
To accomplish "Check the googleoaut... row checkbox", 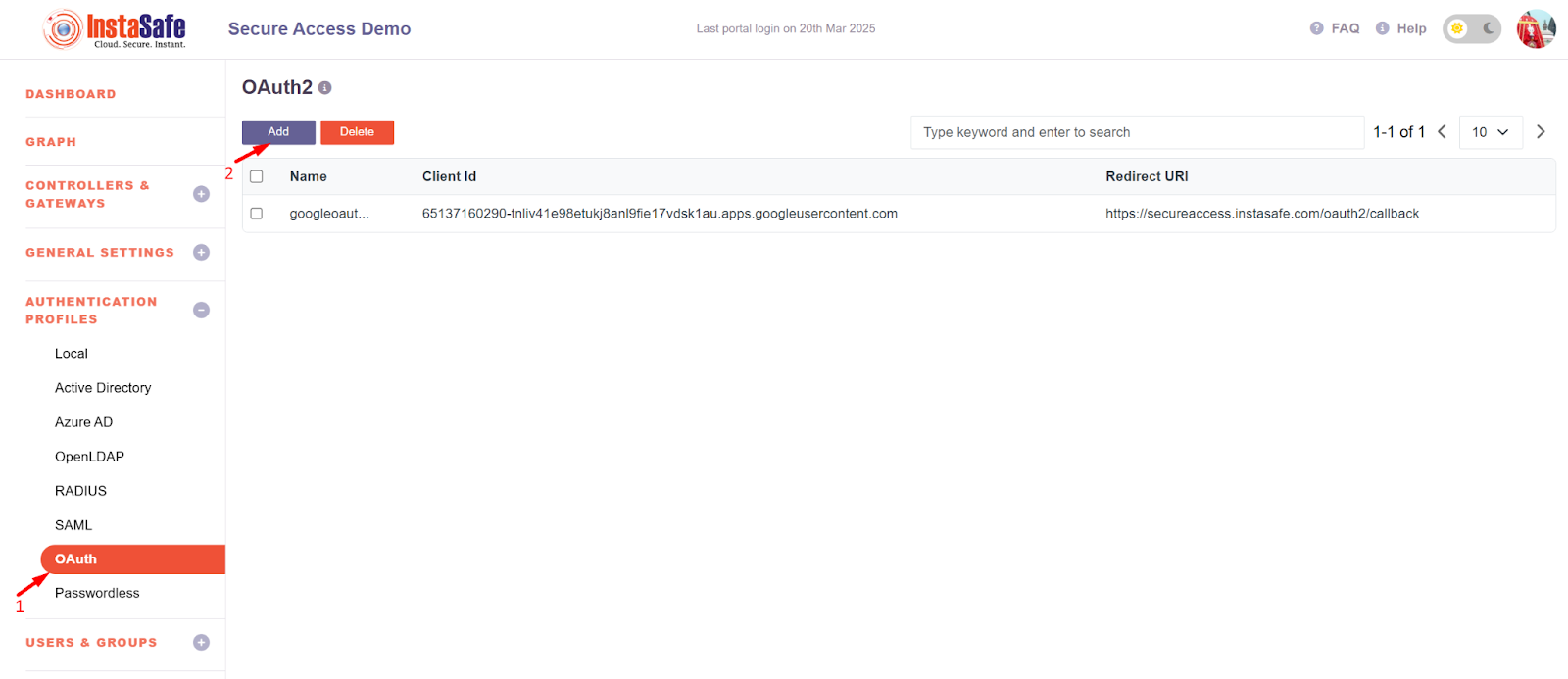I will 257,214.
